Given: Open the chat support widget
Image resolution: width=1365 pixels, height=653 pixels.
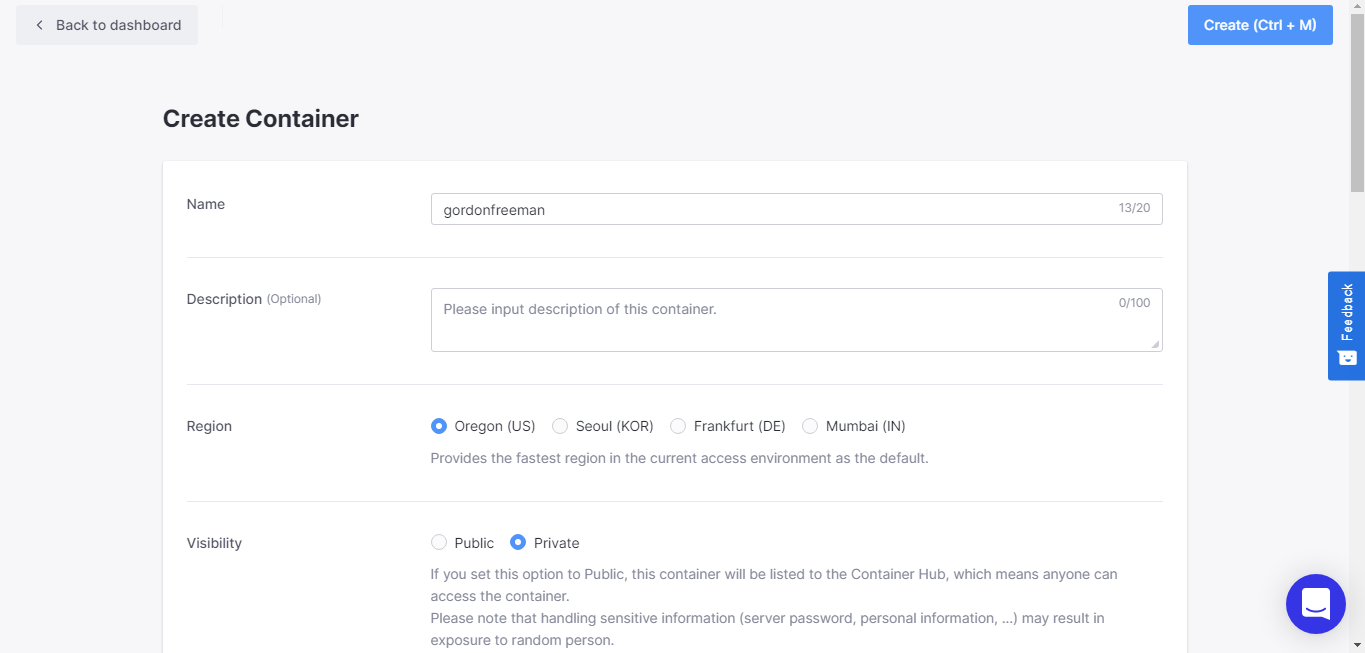Looking at the screenshot, I should [1315, 604].
